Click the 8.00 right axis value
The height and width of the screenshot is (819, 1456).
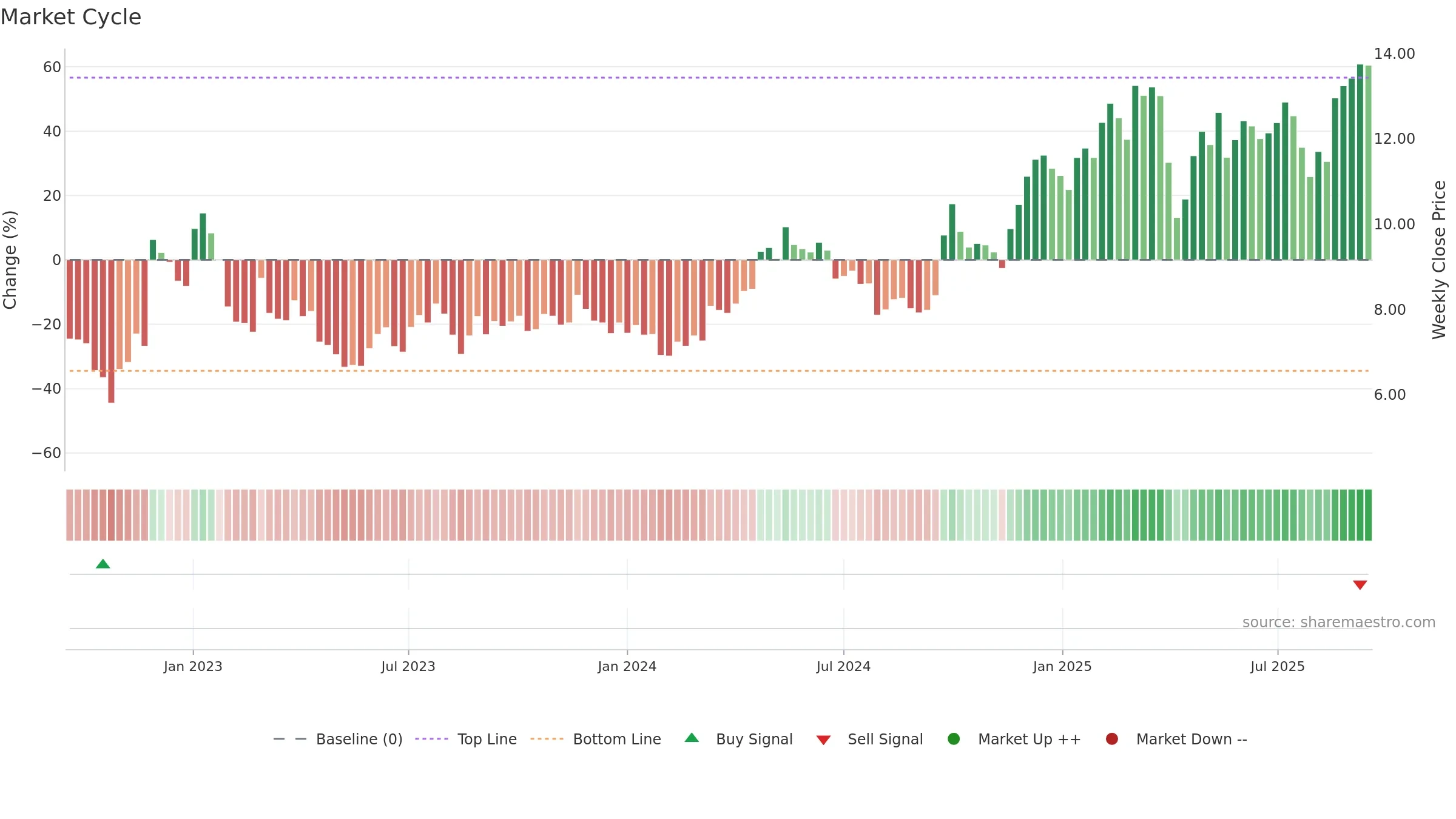click(x=1390, y=310)
